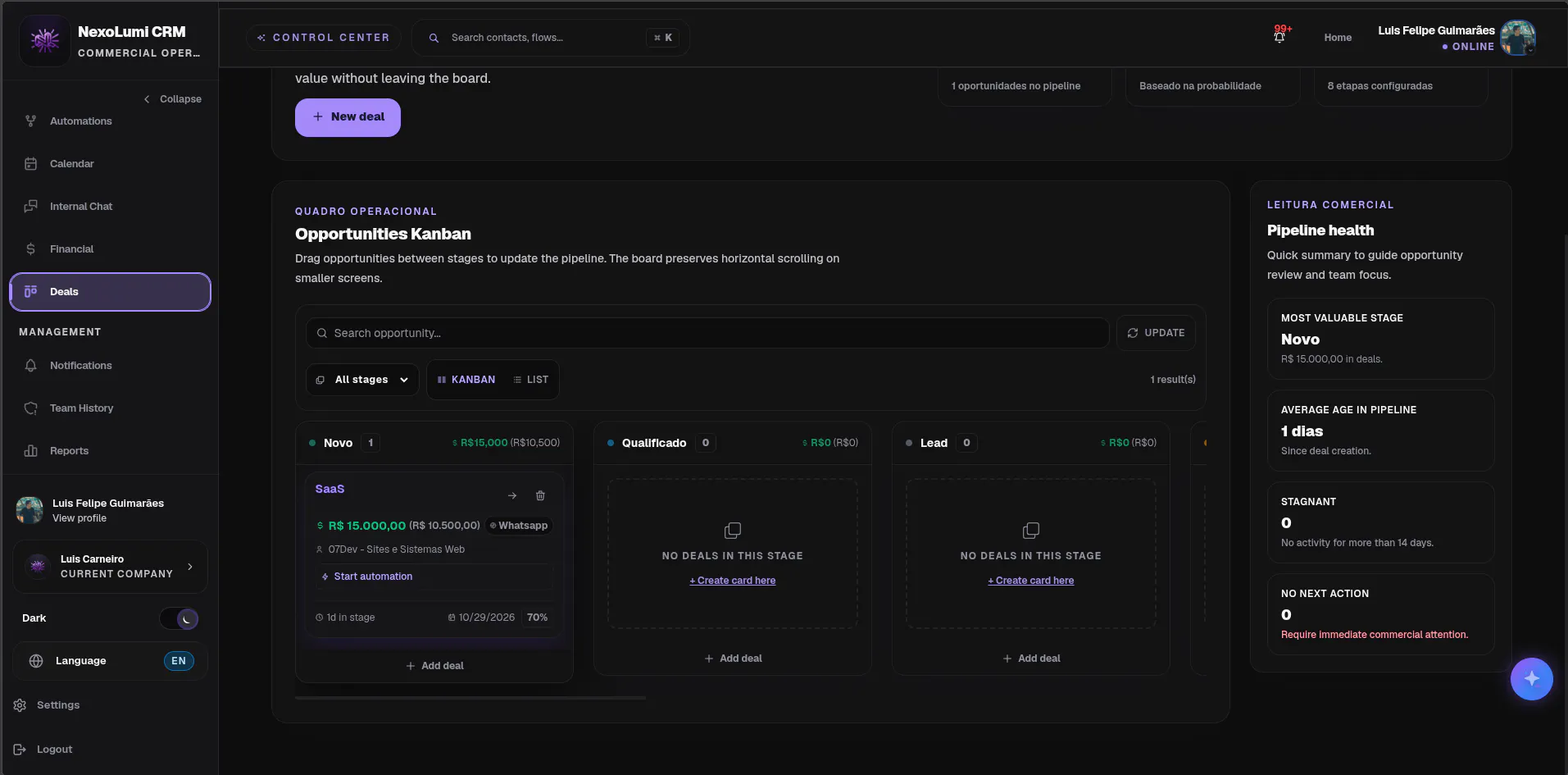
Task: Click Create card here in Lead
Action: pos(1031,581)
